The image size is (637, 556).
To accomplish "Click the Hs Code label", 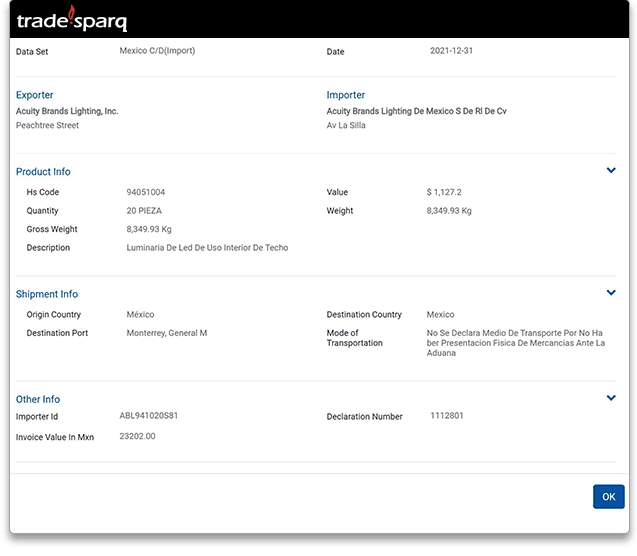I will coord(43,192).
